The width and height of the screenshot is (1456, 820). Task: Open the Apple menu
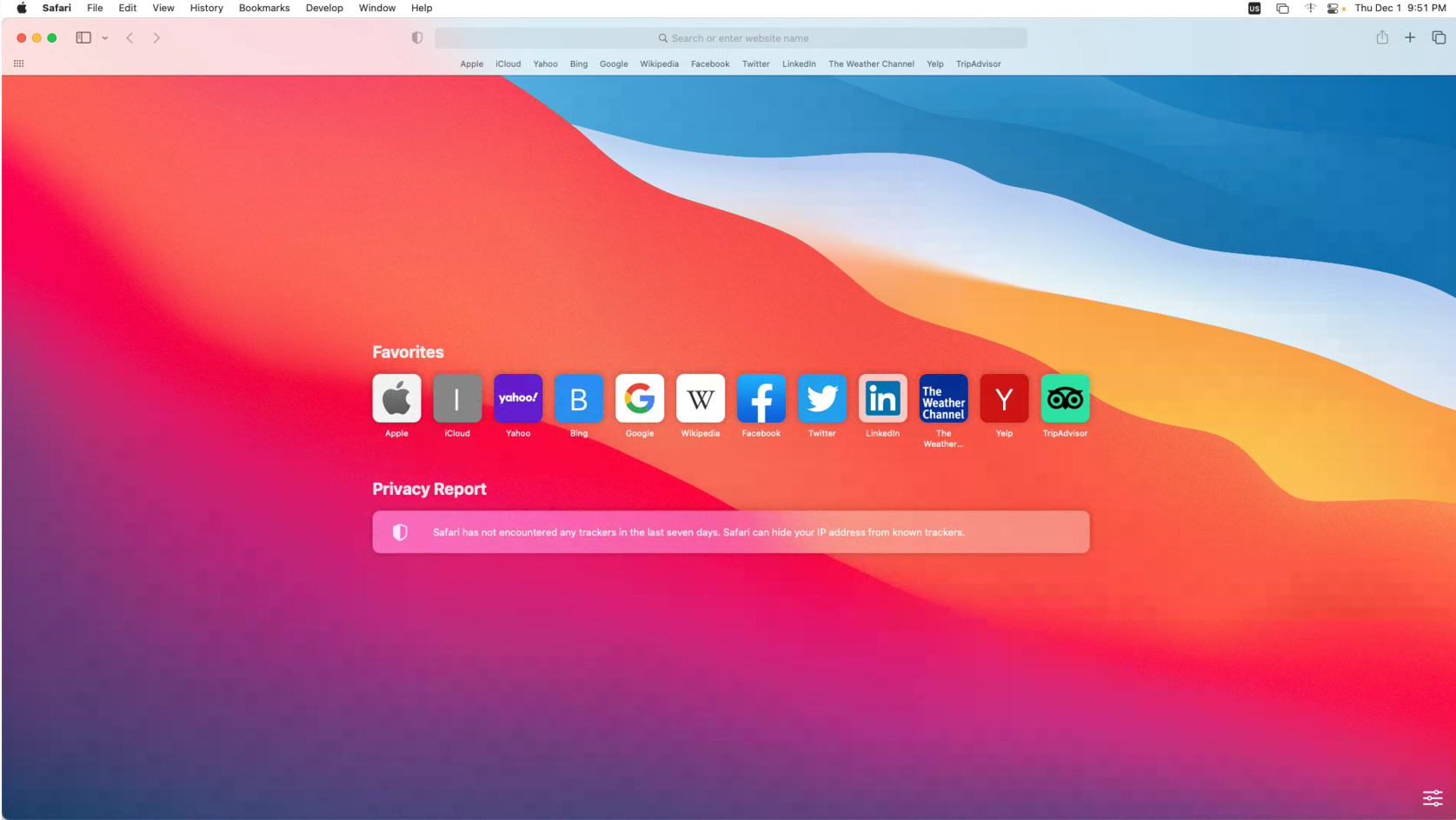pyautogui.click(x=22, y=8)
